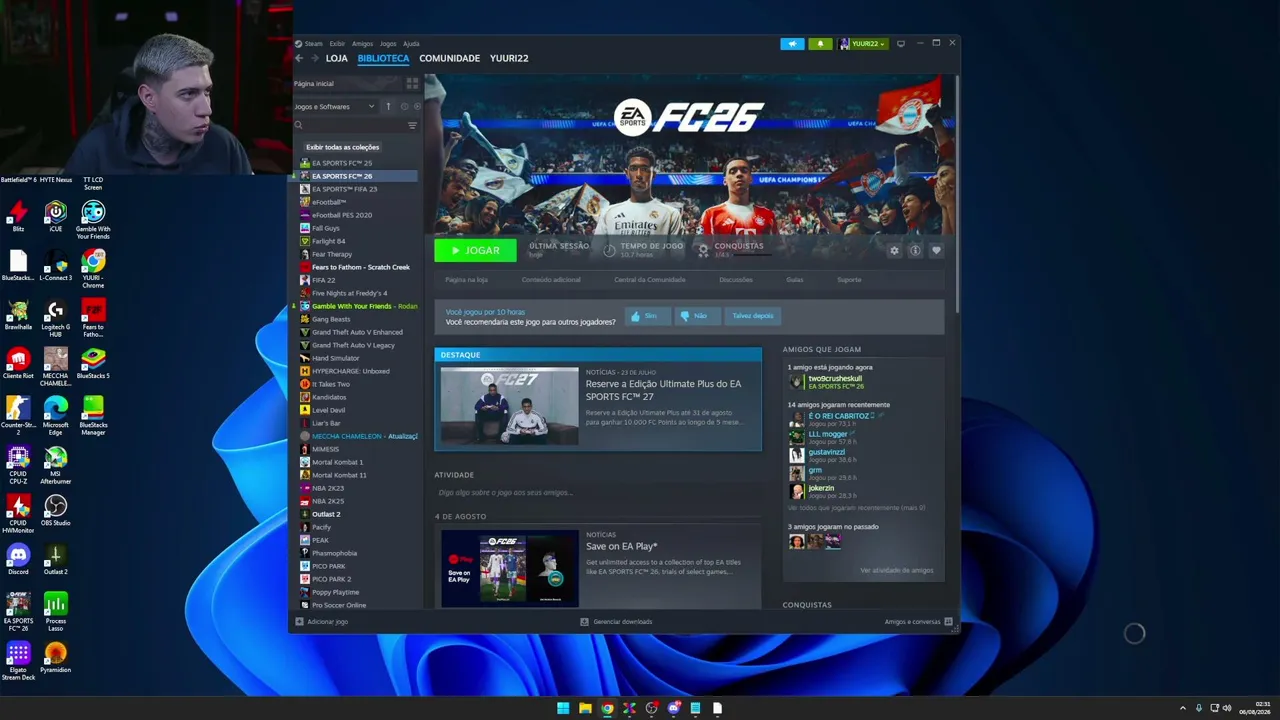Open Amigos e conversas

click(x=918, y=622)
